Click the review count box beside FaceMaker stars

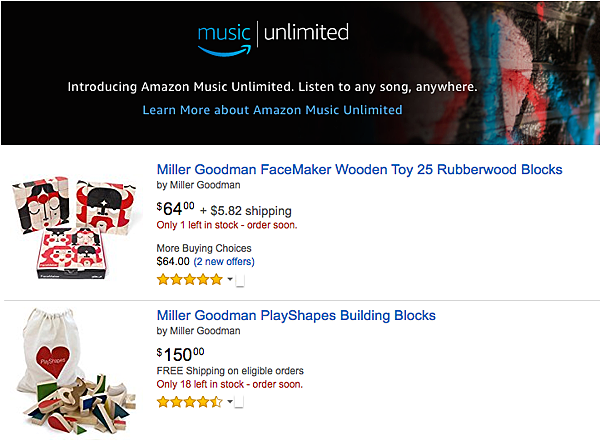[x=240, y=281]
